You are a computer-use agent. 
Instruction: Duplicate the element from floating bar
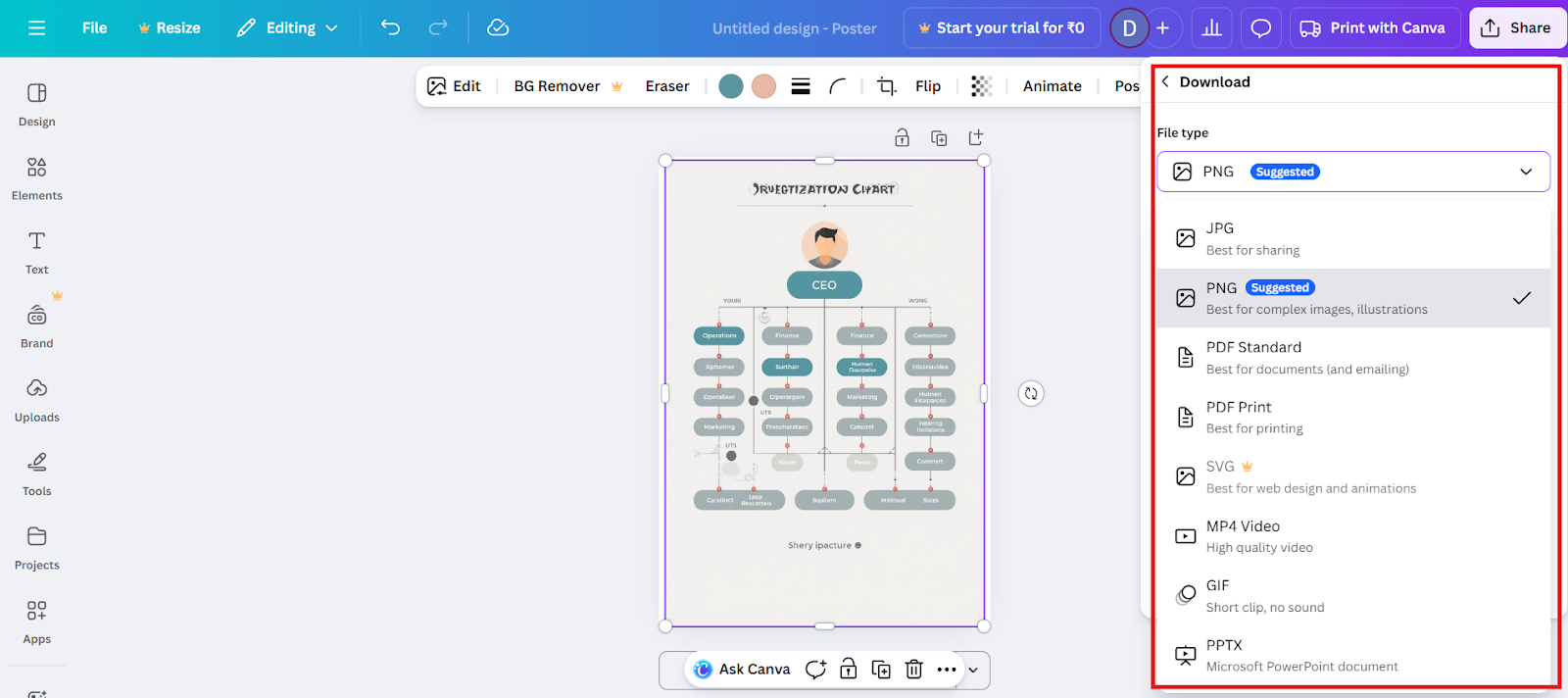pyautogui.click(x=881, y=670)
